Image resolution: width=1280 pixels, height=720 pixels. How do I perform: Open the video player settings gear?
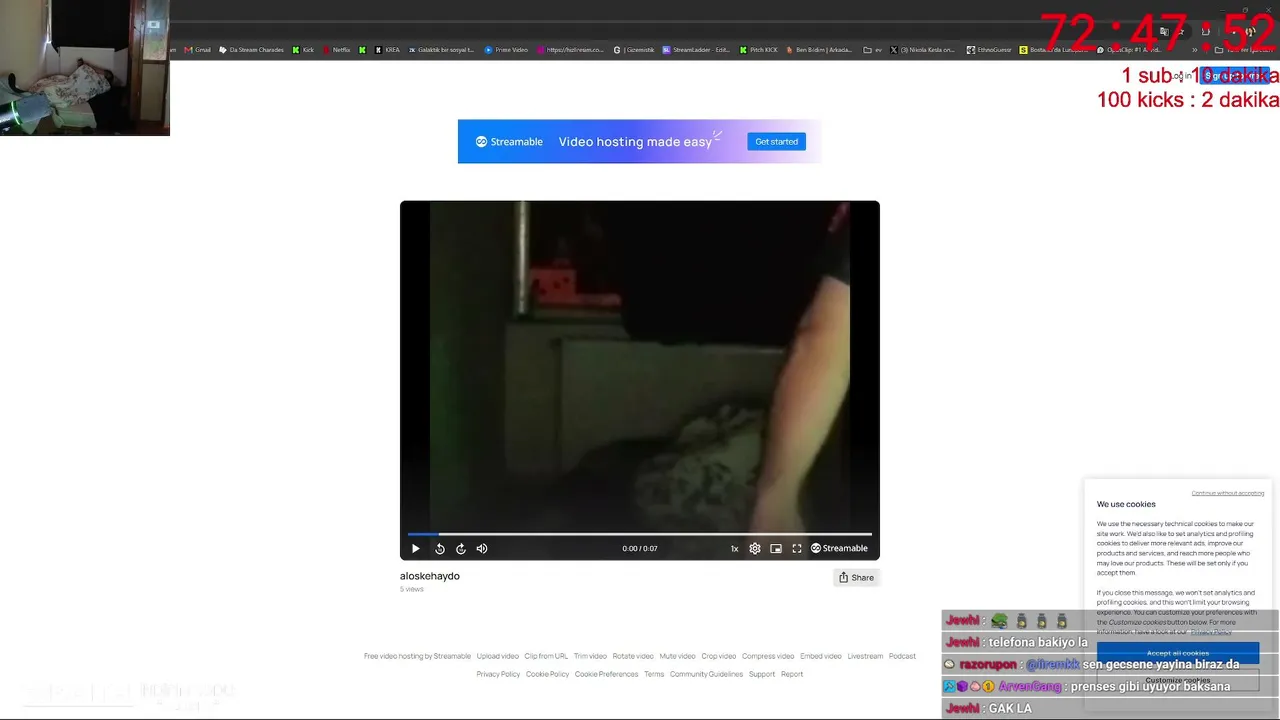tap(755, 548)
